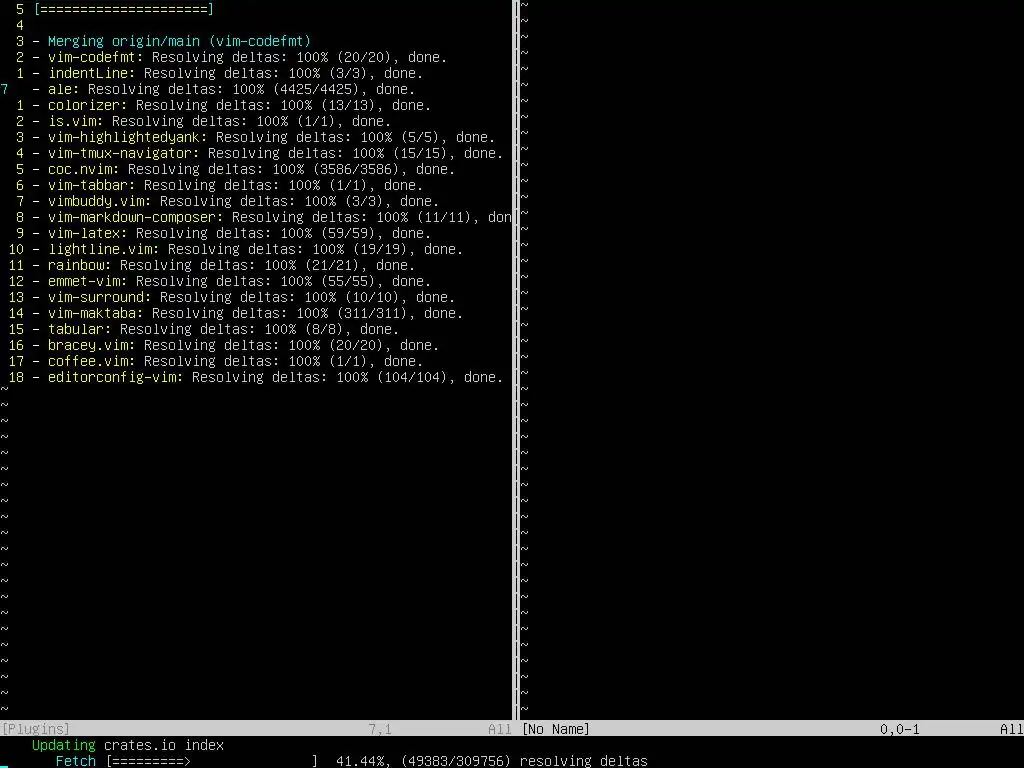Click the vim-markdown-composer plugin line
This screenshot has height=768, width=1024.
pyautogui.click(x=272, y=217)
